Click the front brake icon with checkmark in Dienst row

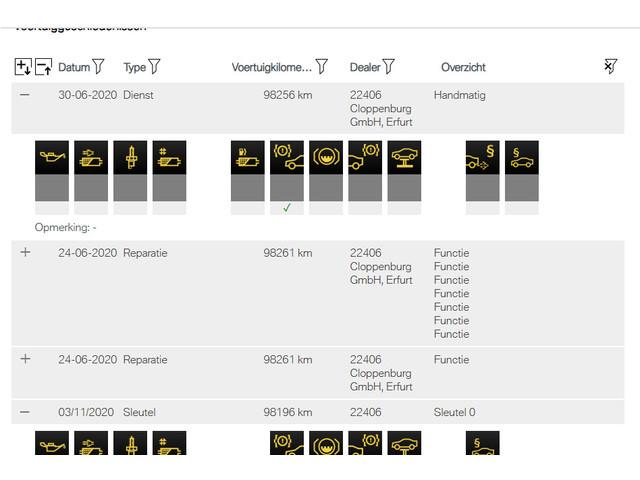[x=287, y=158]
